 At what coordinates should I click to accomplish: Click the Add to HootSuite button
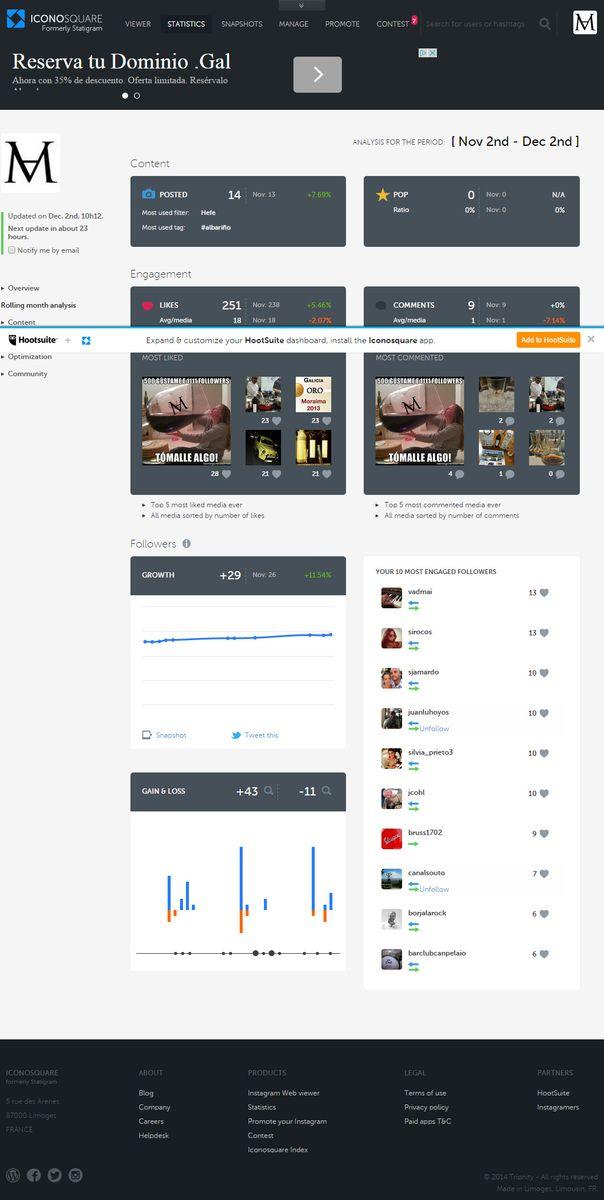click(x=548, y=340)
